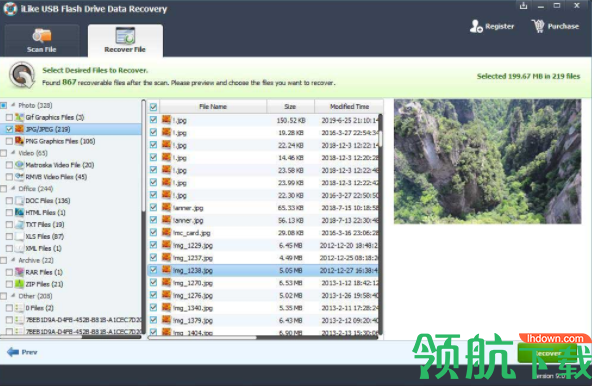Image resolution: width=592 pixels, height=386 pixels.
Task: Collapse the Office (244) tree node
Action: click(x=13, y=188)
